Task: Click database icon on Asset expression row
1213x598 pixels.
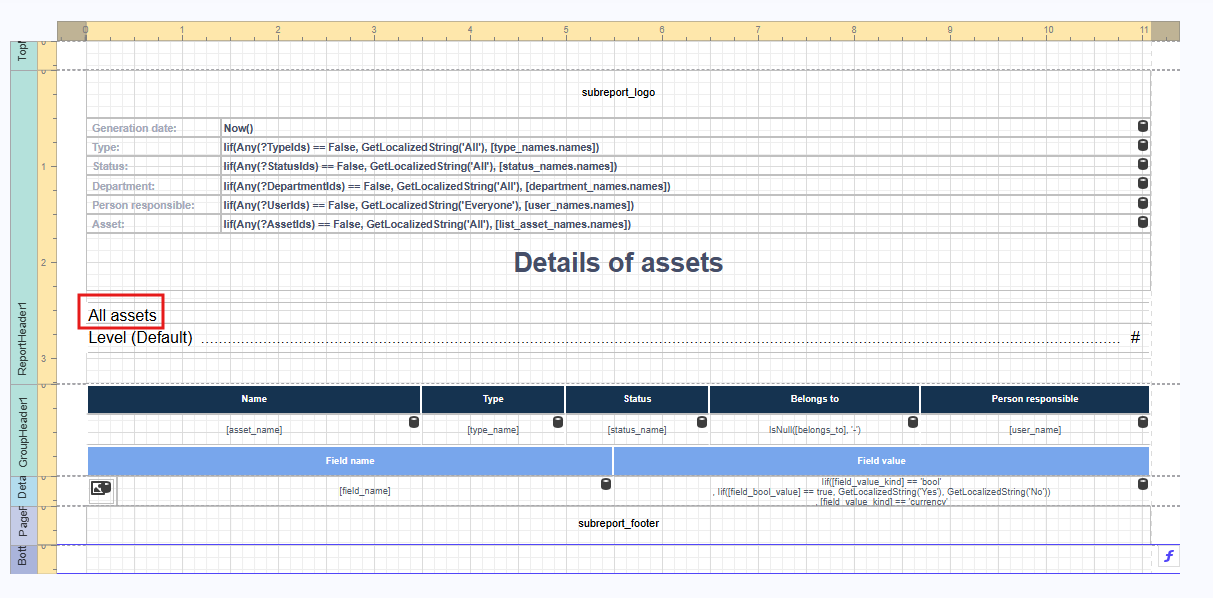Action: [x=1142, y=224]
